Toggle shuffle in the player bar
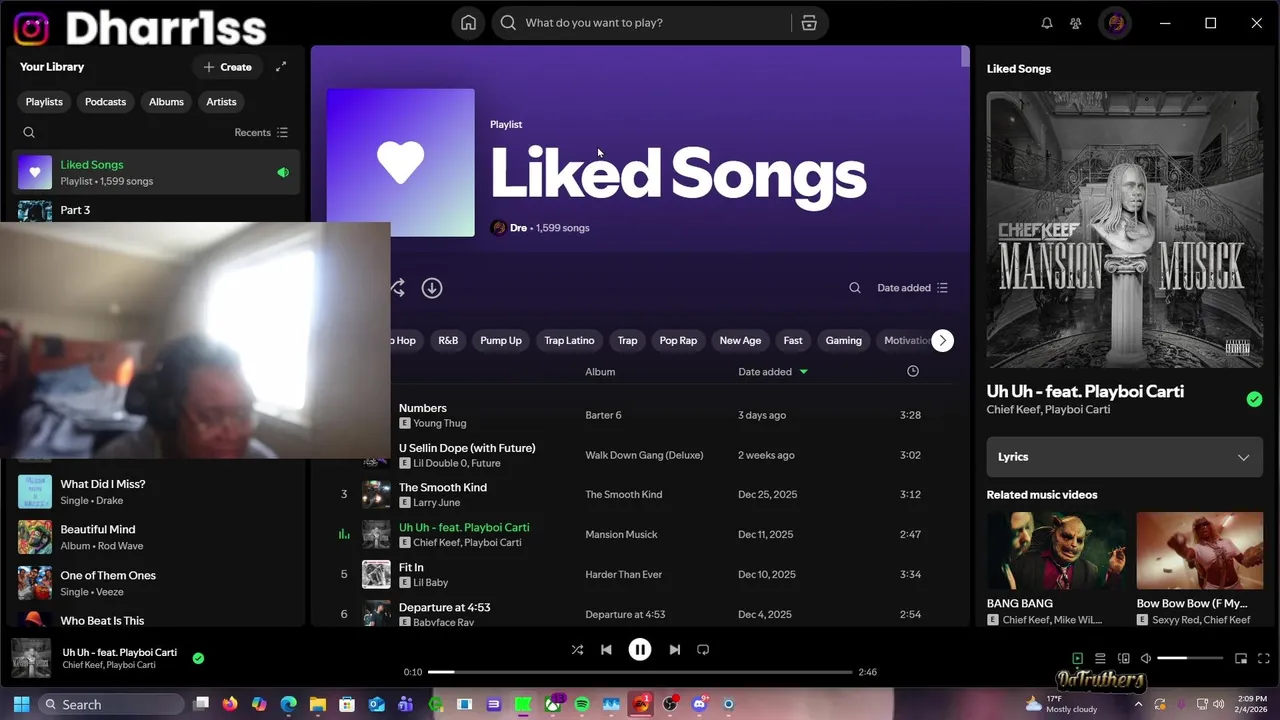This screenshot has height=720, width=1280. point(577,650)
